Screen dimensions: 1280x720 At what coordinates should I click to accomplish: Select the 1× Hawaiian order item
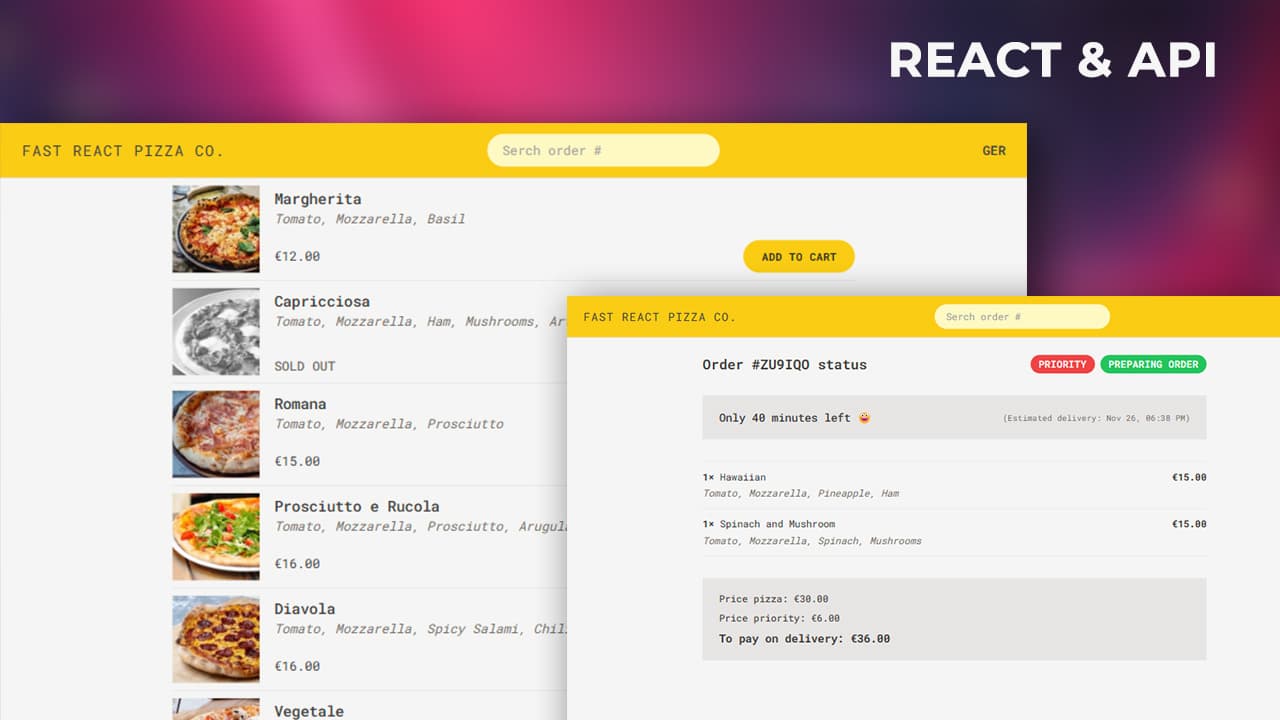coord(734,477)
